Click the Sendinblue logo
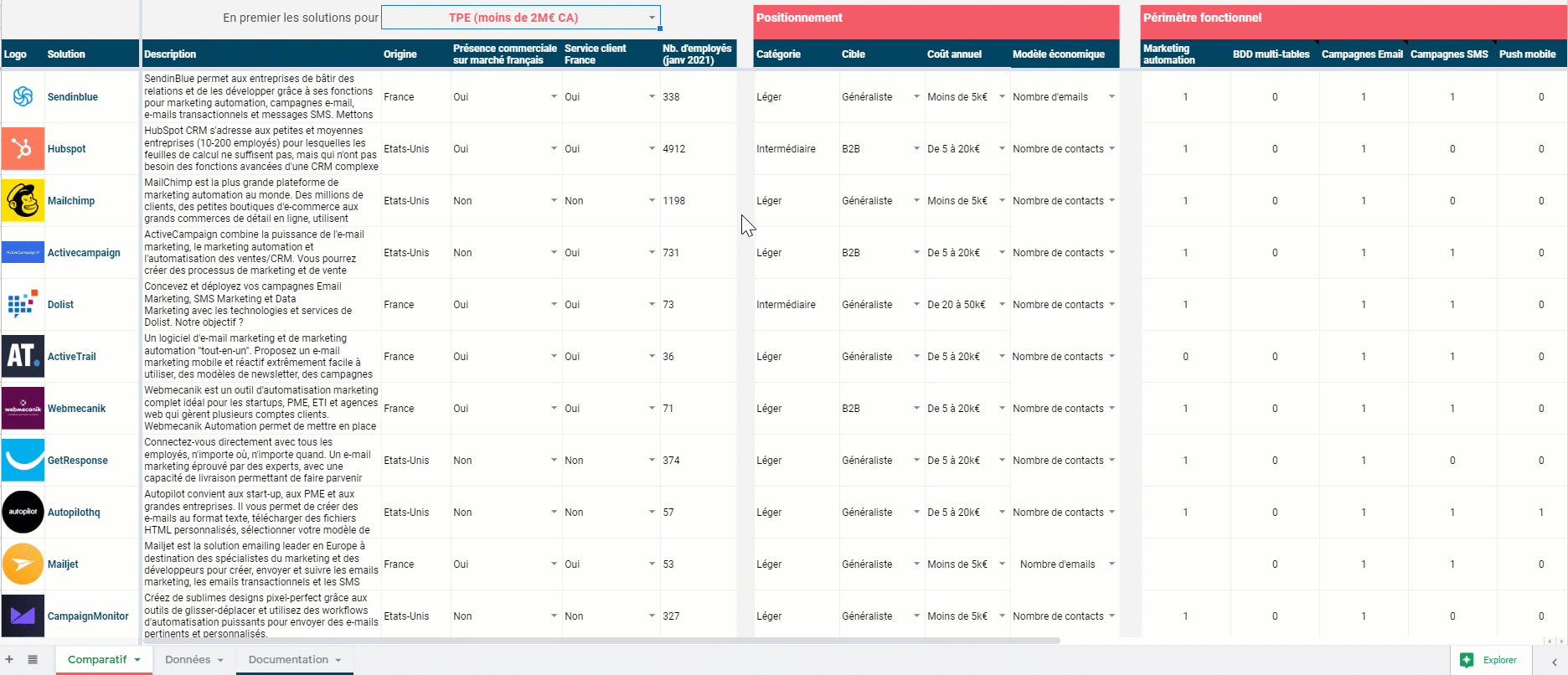Screen dimensions: 1568x675 [x=23, y=97]
